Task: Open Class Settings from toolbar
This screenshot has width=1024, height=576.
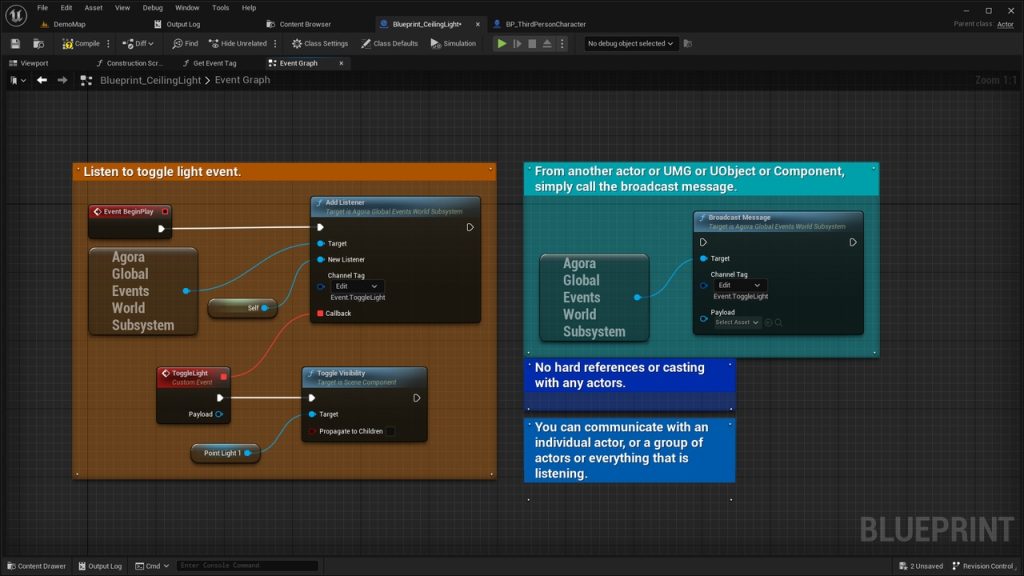Action: click(x=320, y=44)
